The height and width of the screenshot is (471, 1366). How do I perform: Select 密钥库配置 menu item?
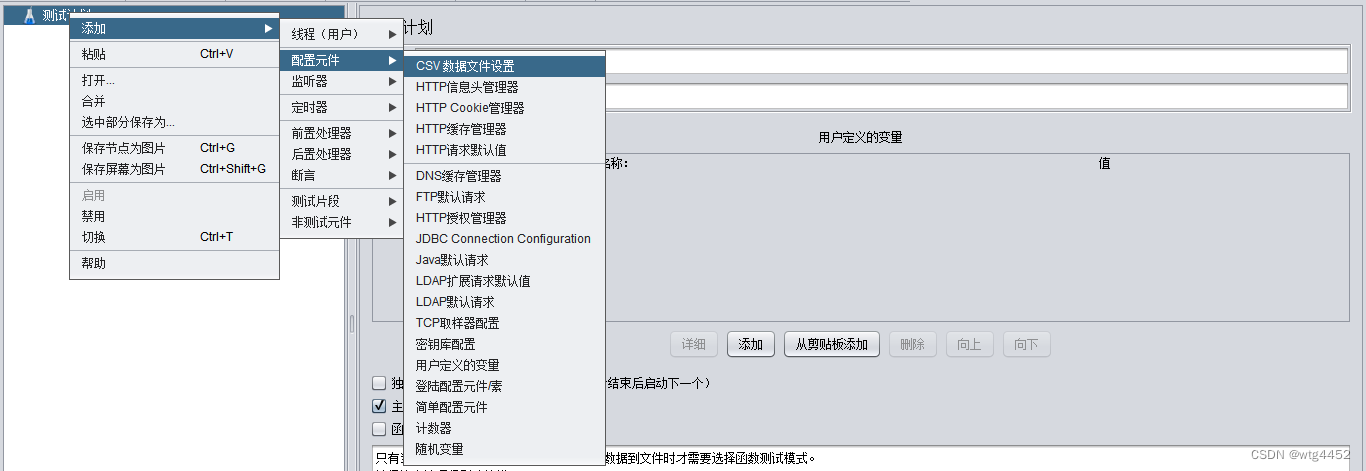click(x=505, y=344)
